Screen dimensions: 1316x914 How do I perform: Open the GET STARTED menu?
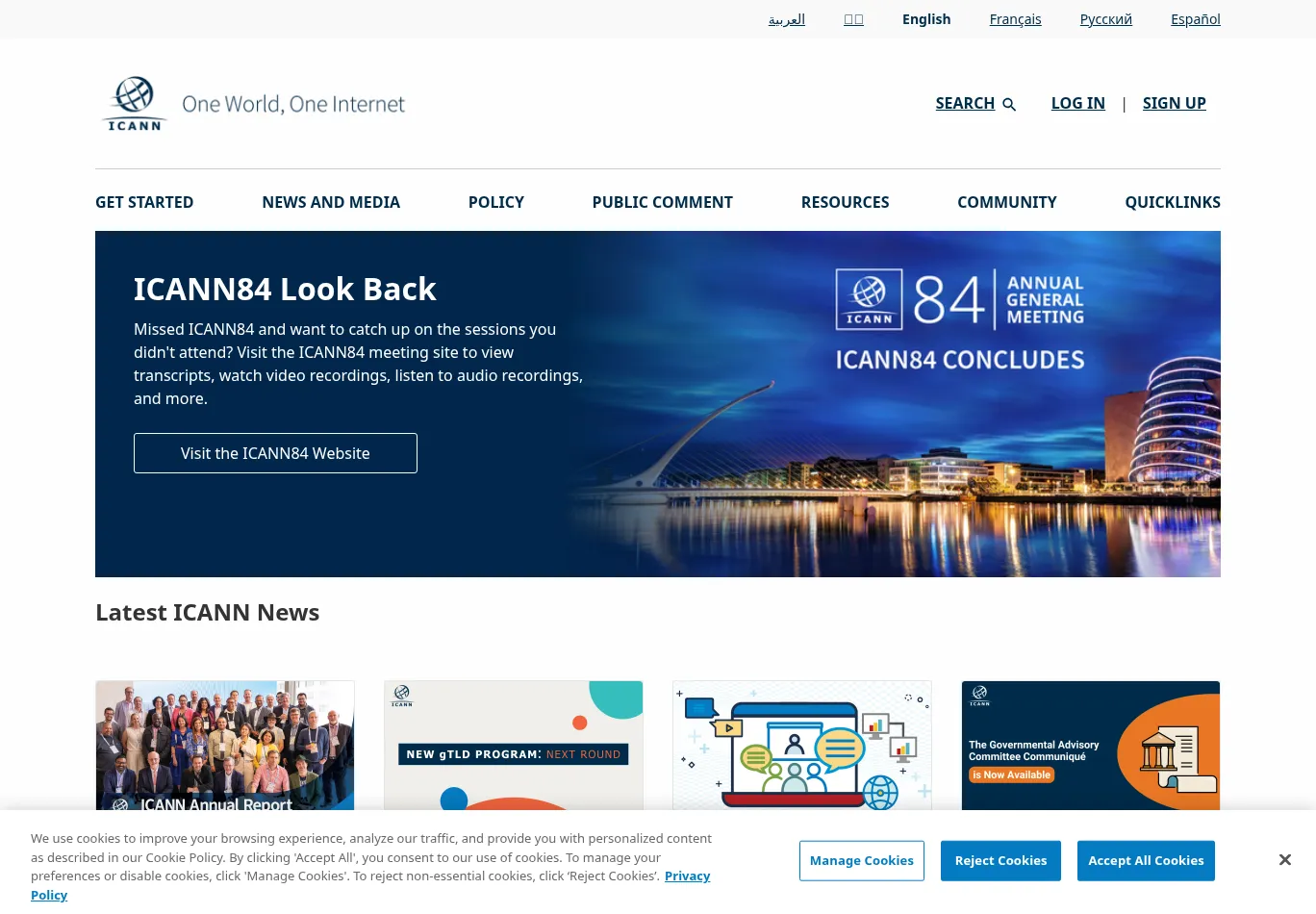tap(144, 202)
